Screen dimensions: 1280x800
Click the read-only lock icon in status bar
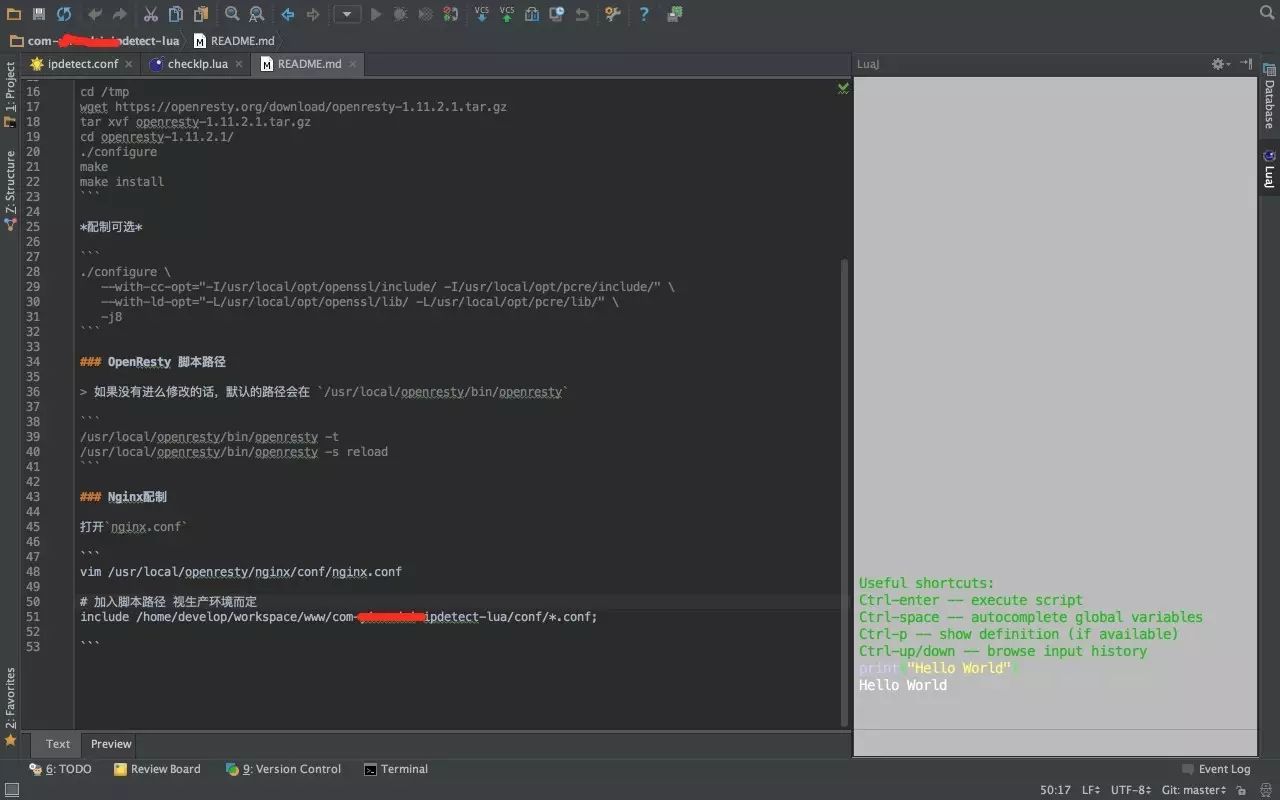pos(1243,790)
